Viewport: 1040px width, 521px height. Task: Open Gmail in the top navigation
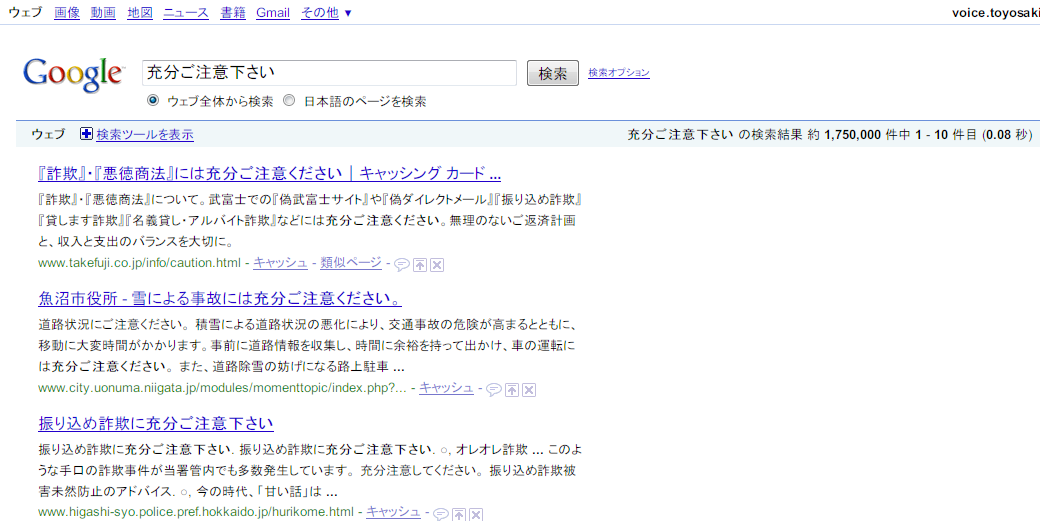(273, 13)
